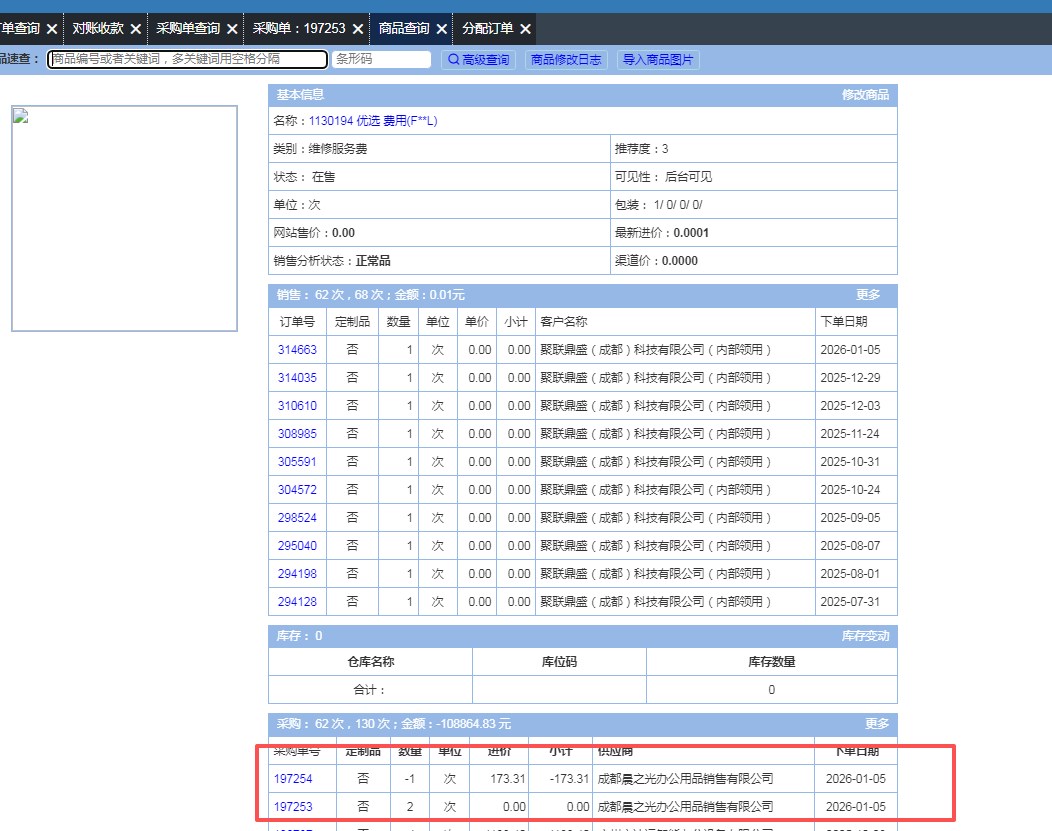Screen dimensions: 1052x831
Task: Close the 采购单：197253 tab
Action: coord(358,29)
